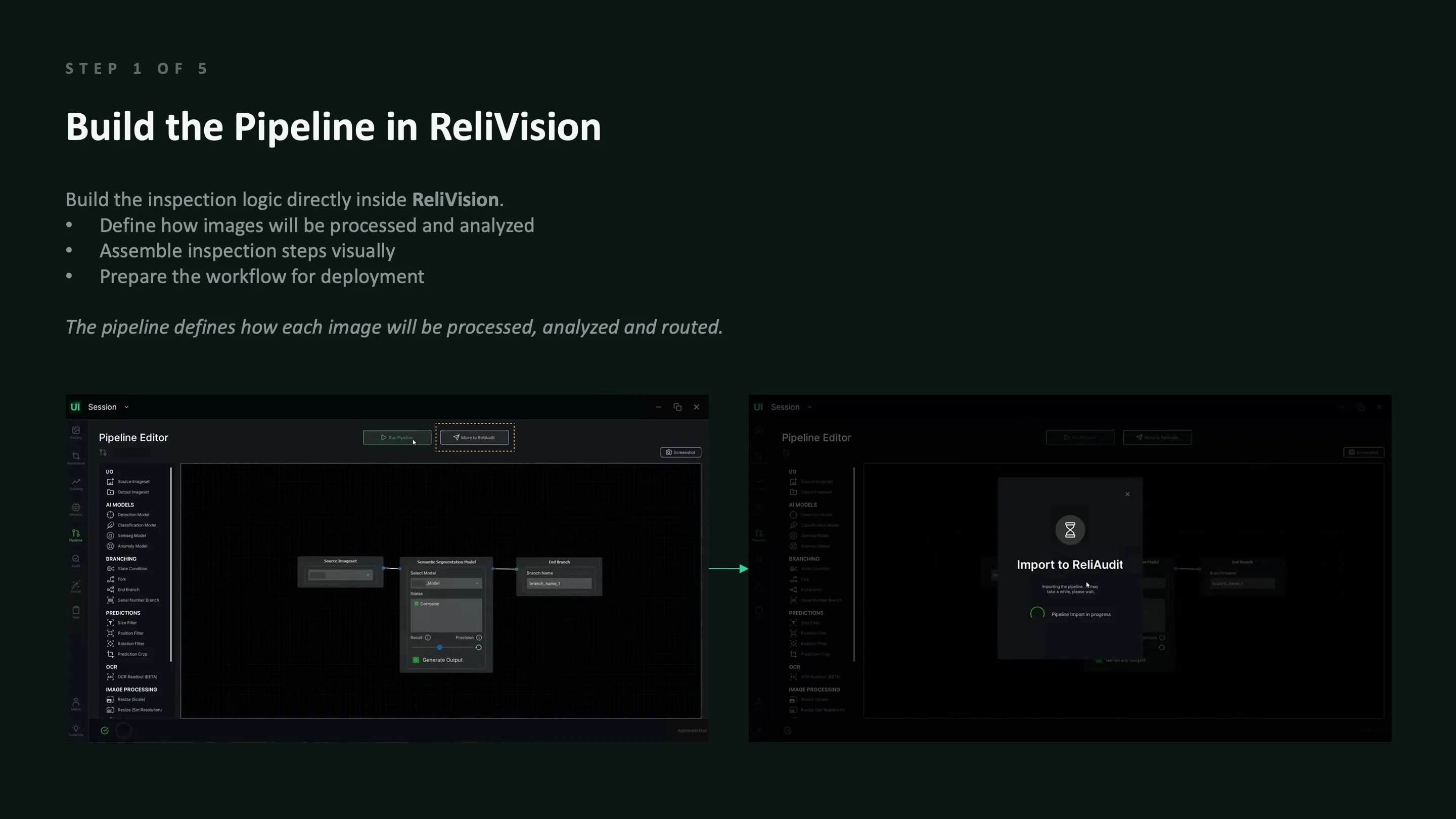Click the Screenshot button in the left window
1456x819 pixels.
[x=681, y=452]
